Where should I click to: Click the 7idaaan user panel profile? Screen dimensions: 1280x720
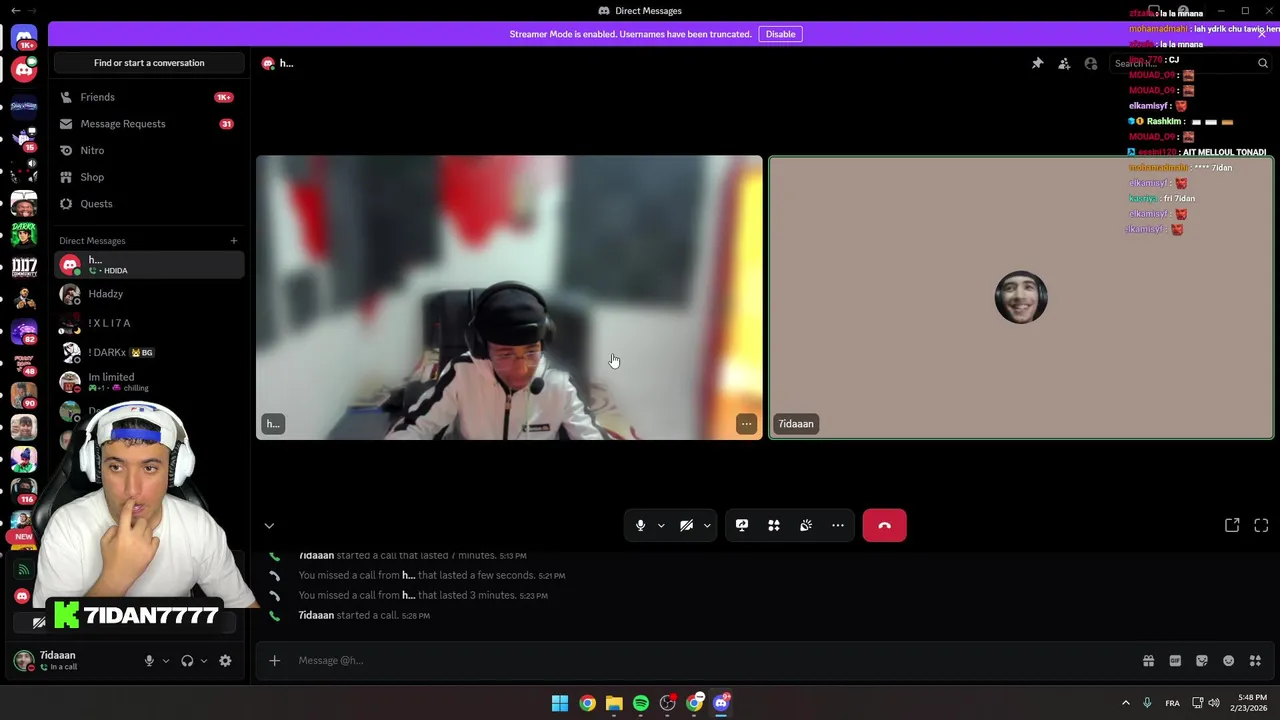pos(72,660)
